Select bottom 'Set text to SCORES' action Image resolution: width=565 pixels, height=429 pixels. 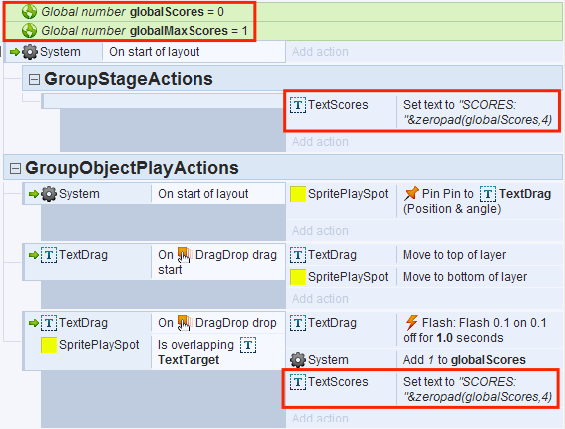pyautogui.click(x=477, y=389)
